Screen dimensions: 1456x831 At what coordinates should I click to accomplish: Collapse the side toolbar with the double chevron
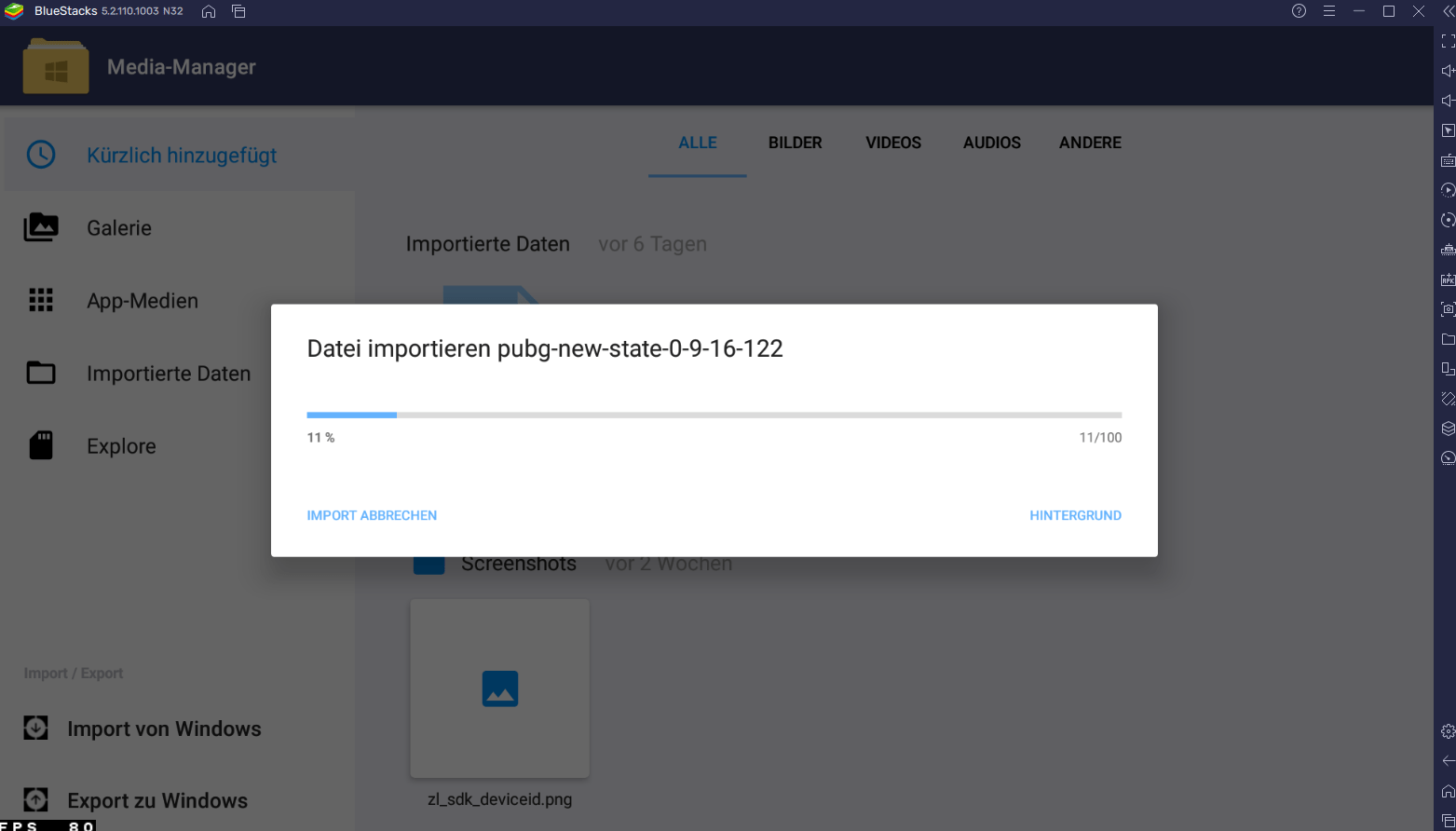(x=1448, y=11)
